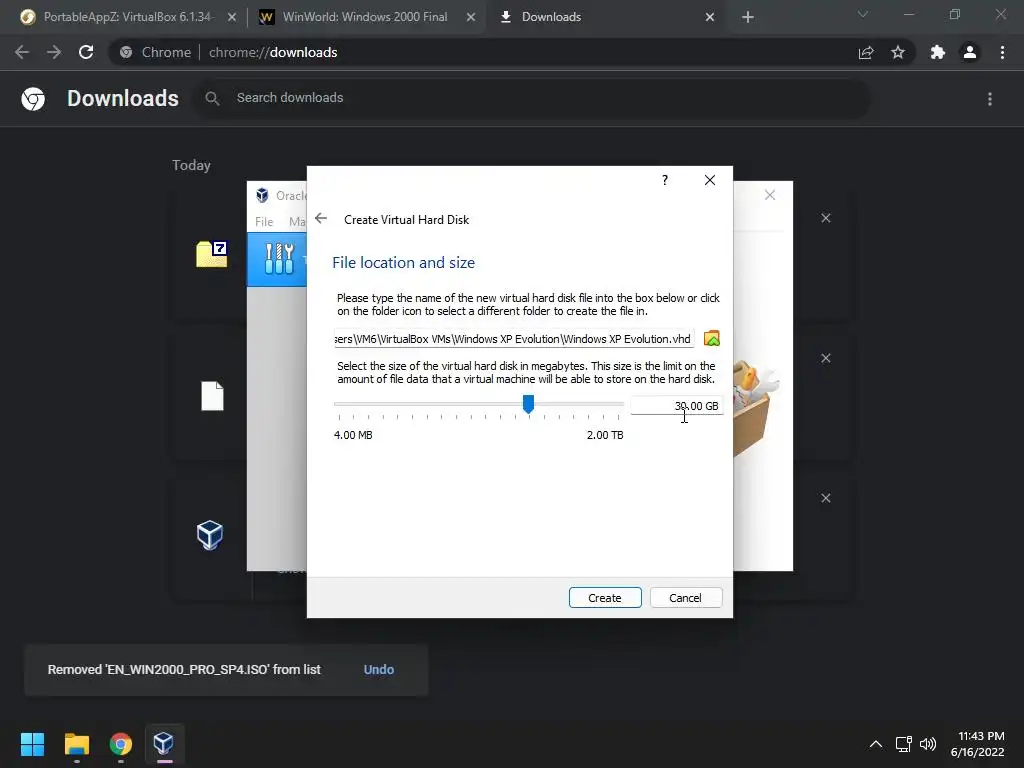Click the disk size slider handle
Viewport: 1024px width, 768px height.
[x=528, y=404]
